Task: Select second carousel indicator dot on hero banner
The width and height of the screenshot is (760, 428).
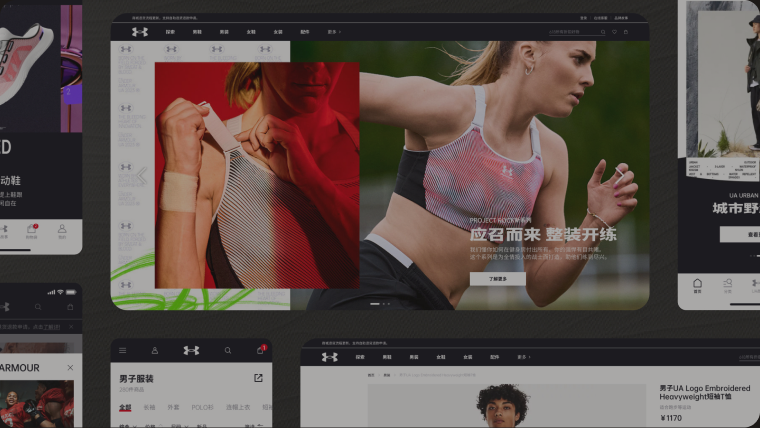Action: coord(384,304)
